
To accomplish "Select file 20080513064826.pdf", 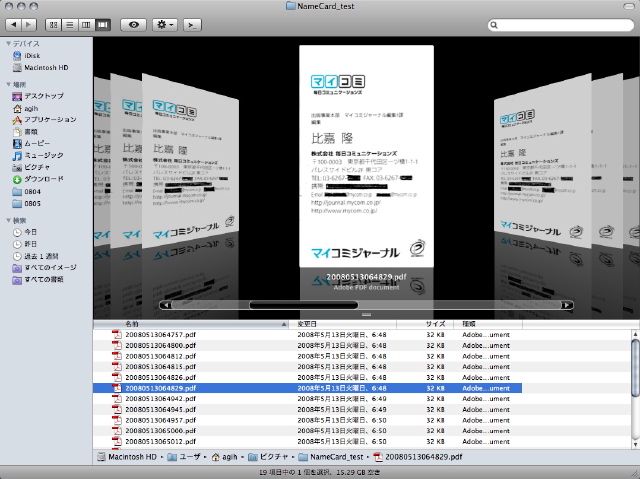I will (307, 377).
